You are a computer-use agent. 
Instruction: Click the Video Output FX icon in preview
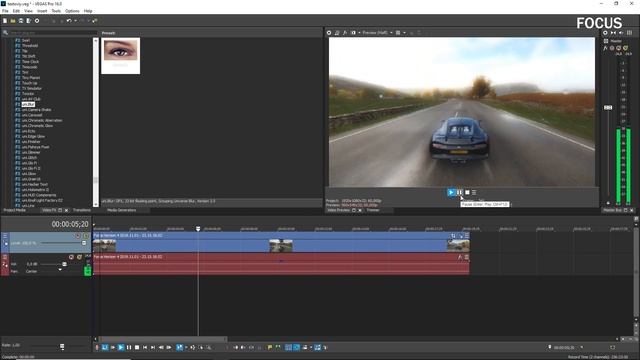pos(345,33)
